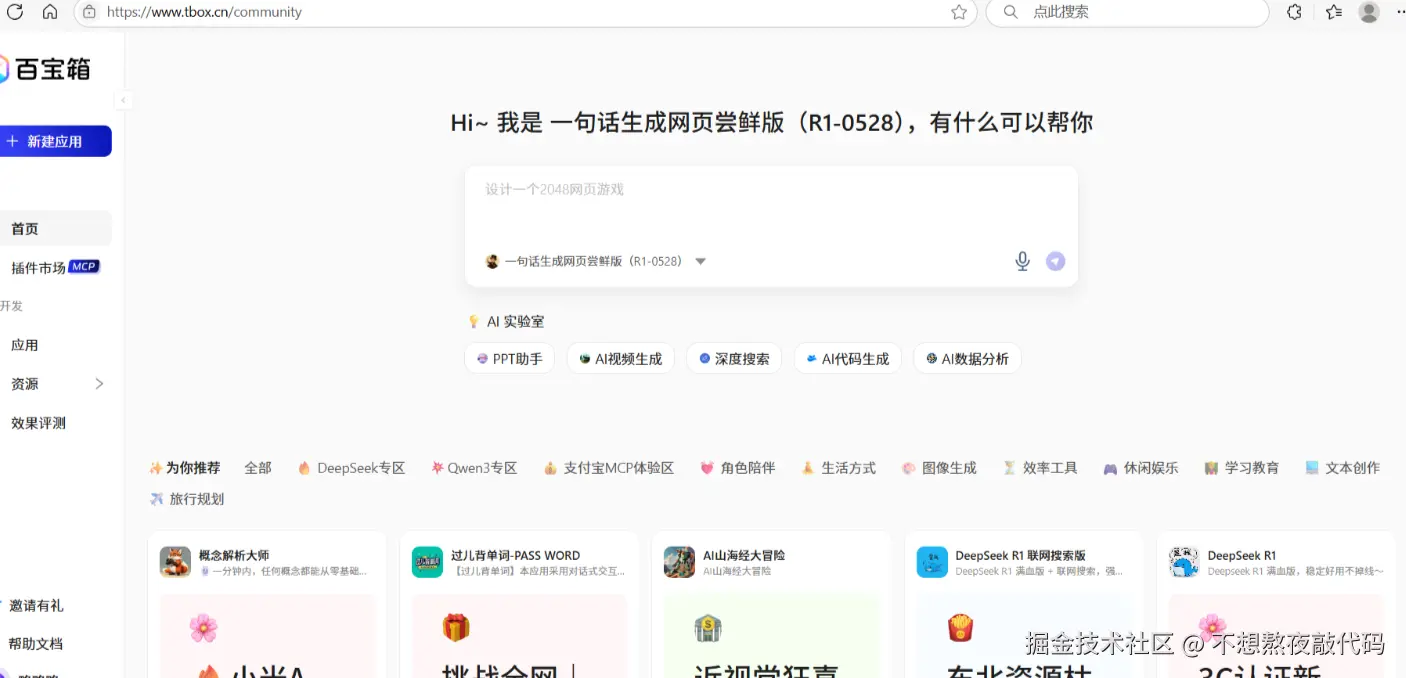Select the 学习教育 category tab
This screenshot has height=678, width=1406.
(x=1242, y=468)
